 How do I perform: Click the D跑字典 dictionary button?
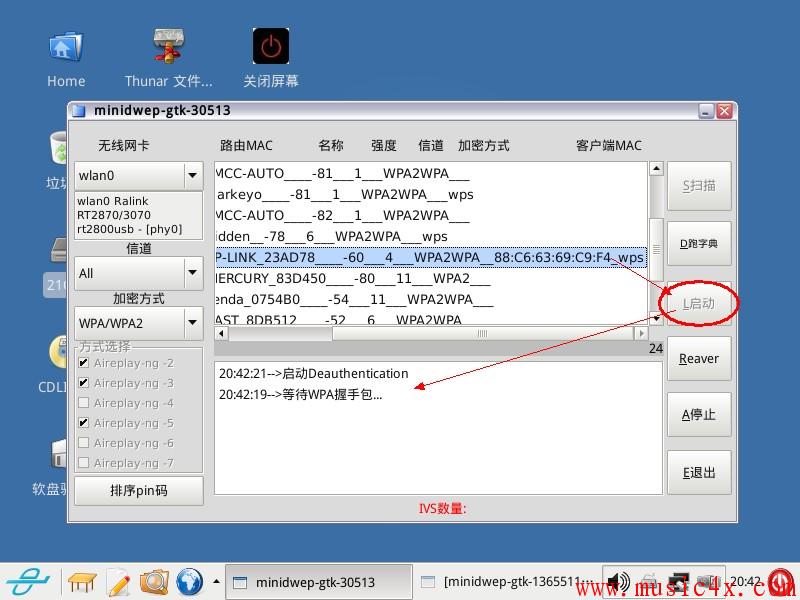pos(699,243)
